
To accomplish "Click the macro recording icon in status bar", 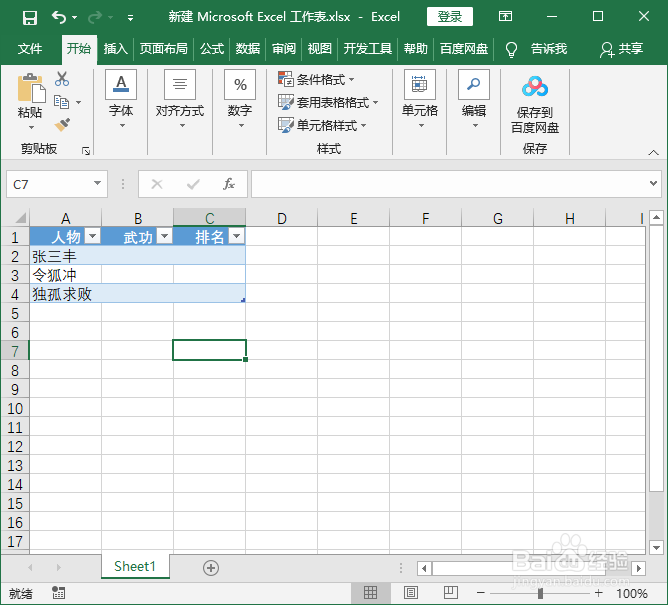I will tap(58, 593).
